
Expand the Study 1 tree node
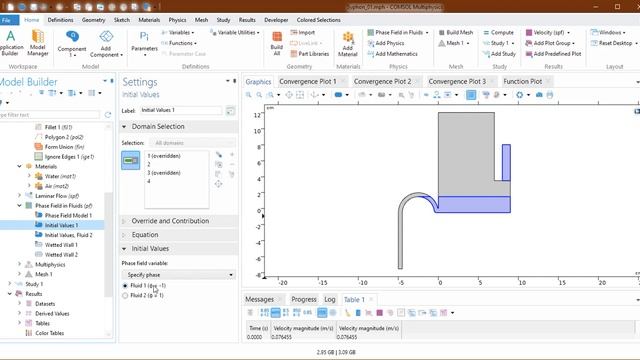9,284
